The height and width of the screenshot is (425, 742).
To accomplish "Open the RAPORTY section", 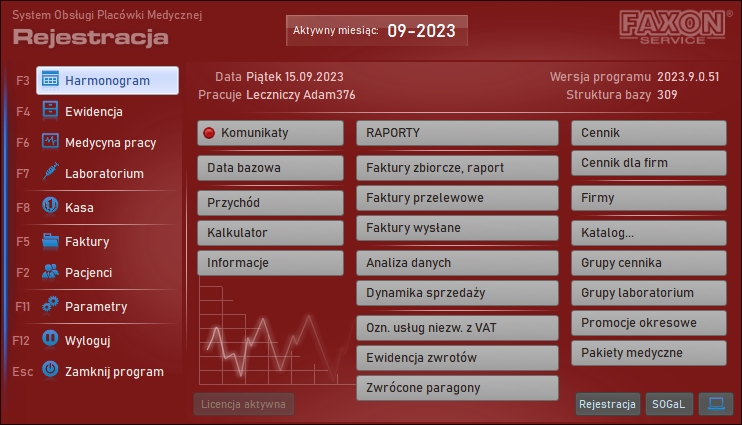I will pos(457,133).
